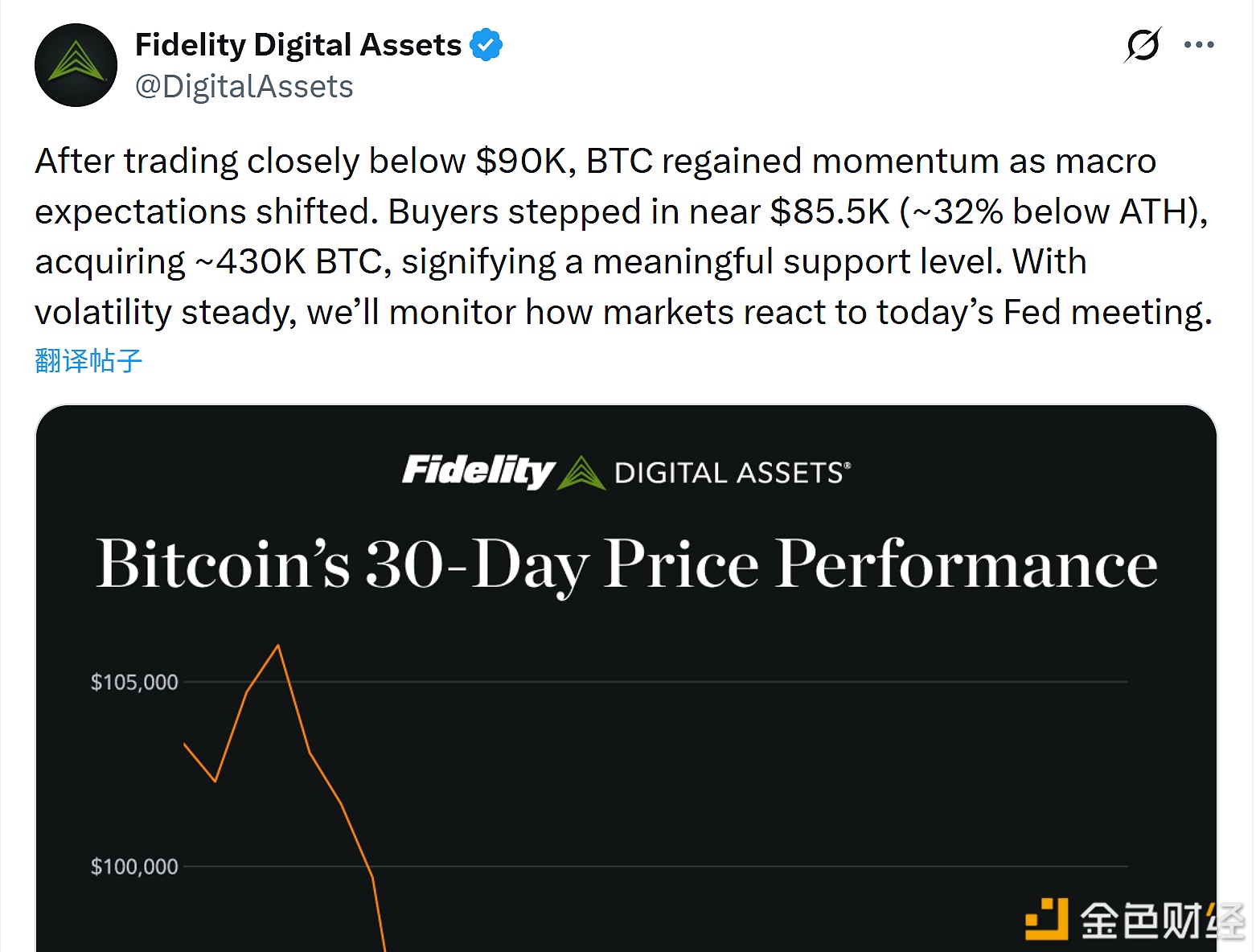
Task: Click the $100,000 axis label
Action: [x=134, y=867]
